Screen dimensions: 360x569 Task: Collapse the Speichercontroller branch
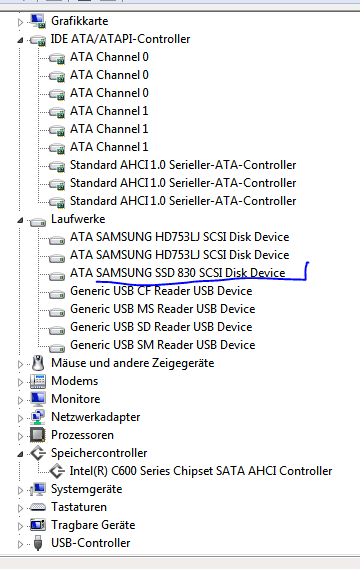coord(21,454)
